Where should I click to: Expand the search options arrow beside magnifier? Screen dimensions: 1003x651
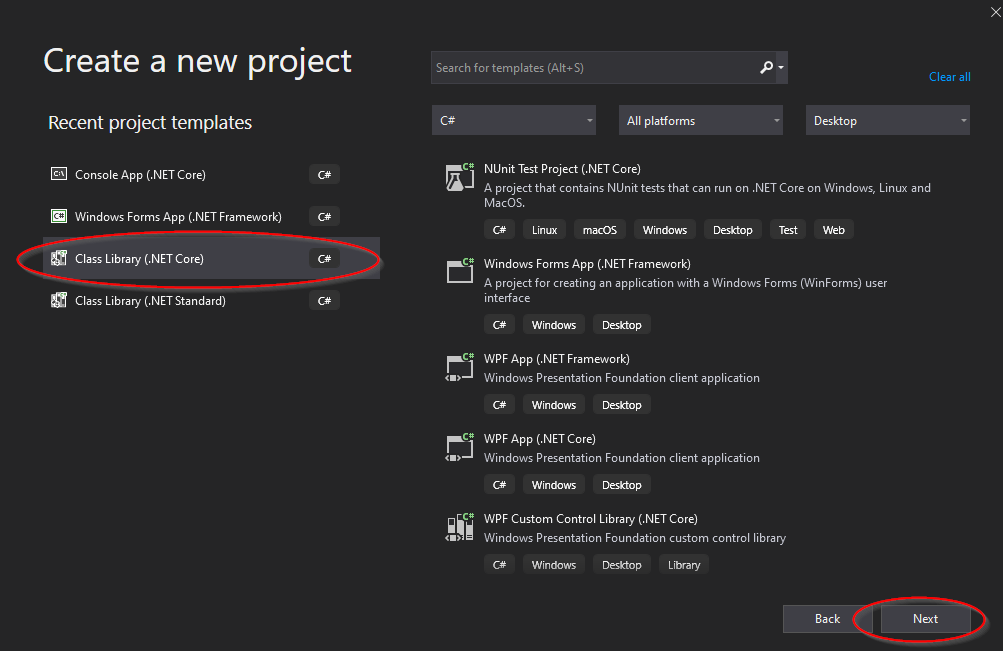click(781, 67)
